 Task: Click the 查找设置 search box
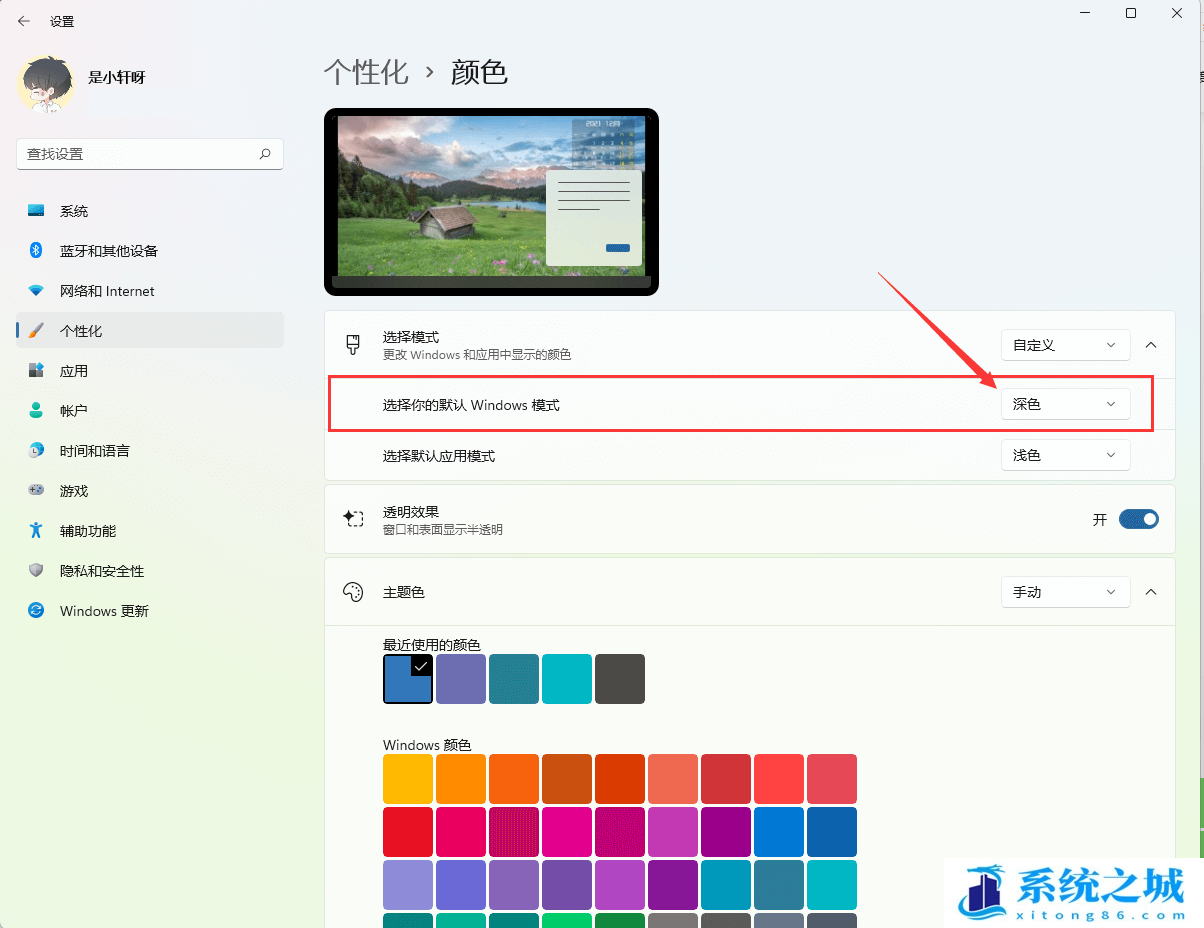[x=150, y=154]
